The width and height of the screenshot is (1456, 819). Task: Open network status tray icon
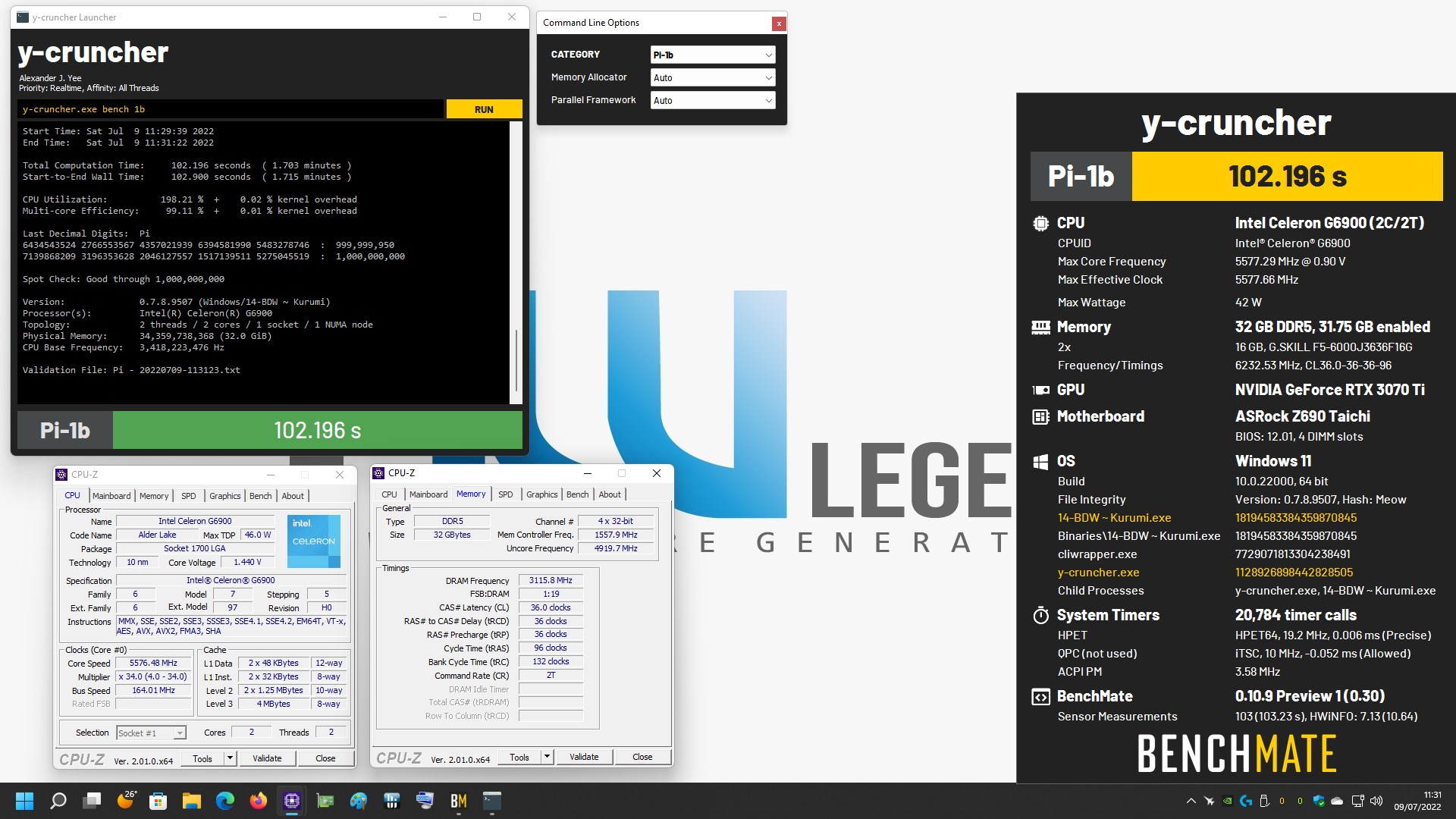(x=1357, y=801)
